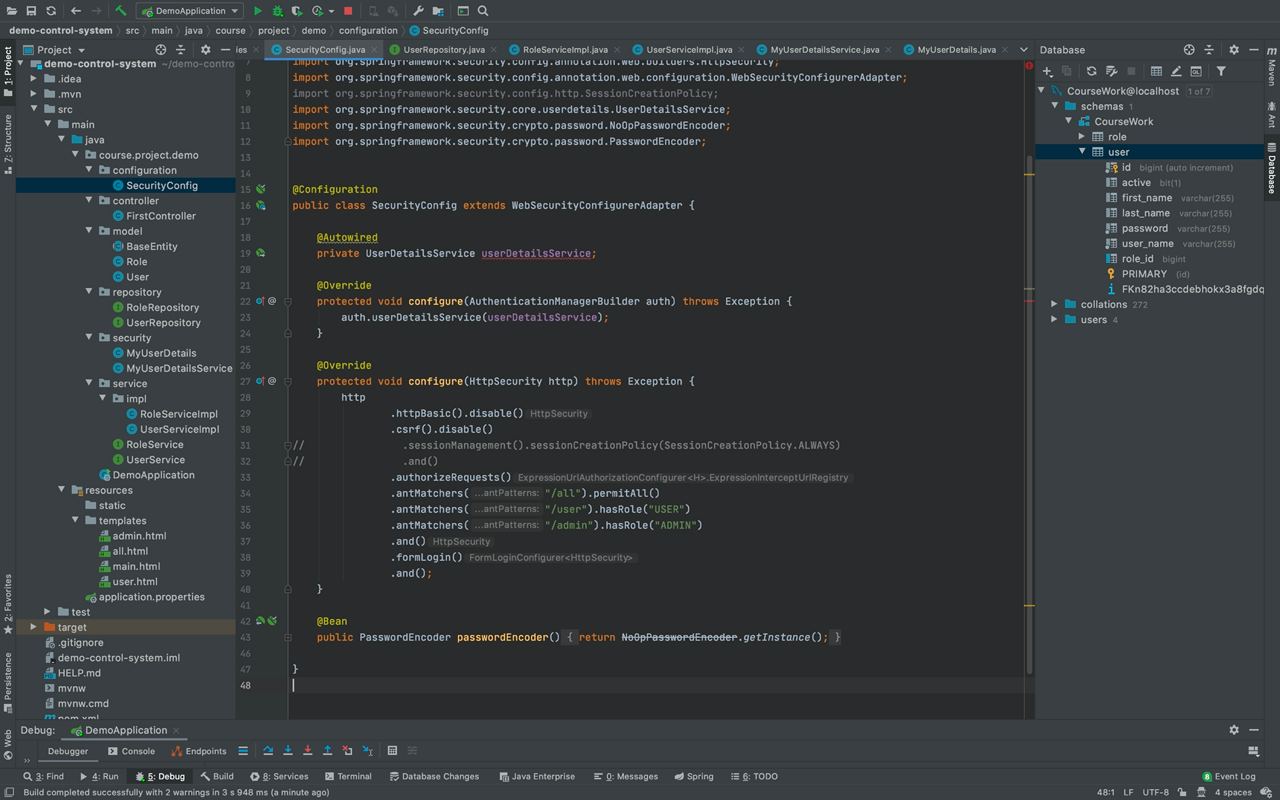This screenshot has height=800, width=1280.
Task: Show hidden editor tabs dropdown arrow
Action: tap(1022, 49)
